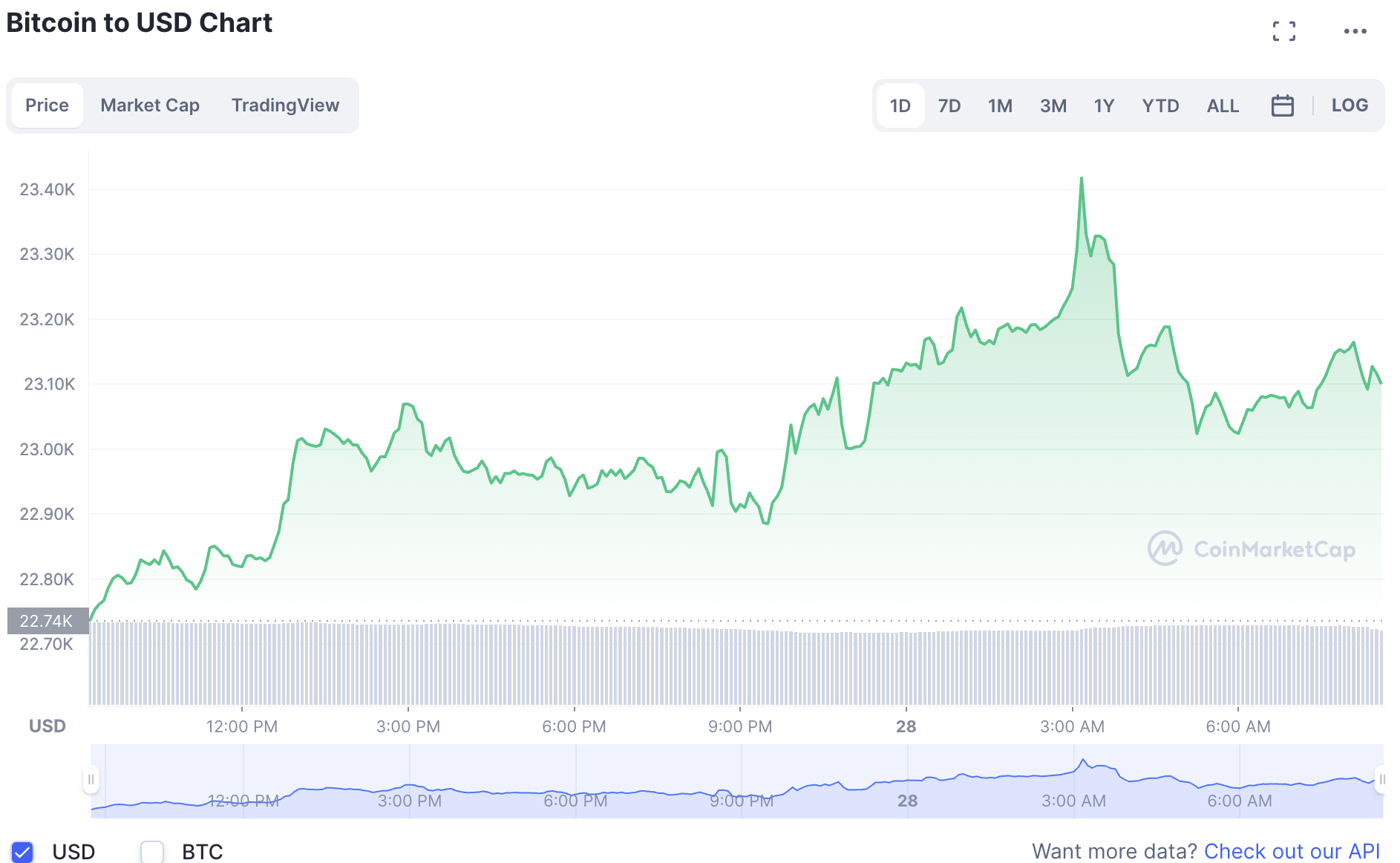Viewport: 1400px width, 863px height.
Task: Toggle the LOG scale button
Action: (1350, 105)
